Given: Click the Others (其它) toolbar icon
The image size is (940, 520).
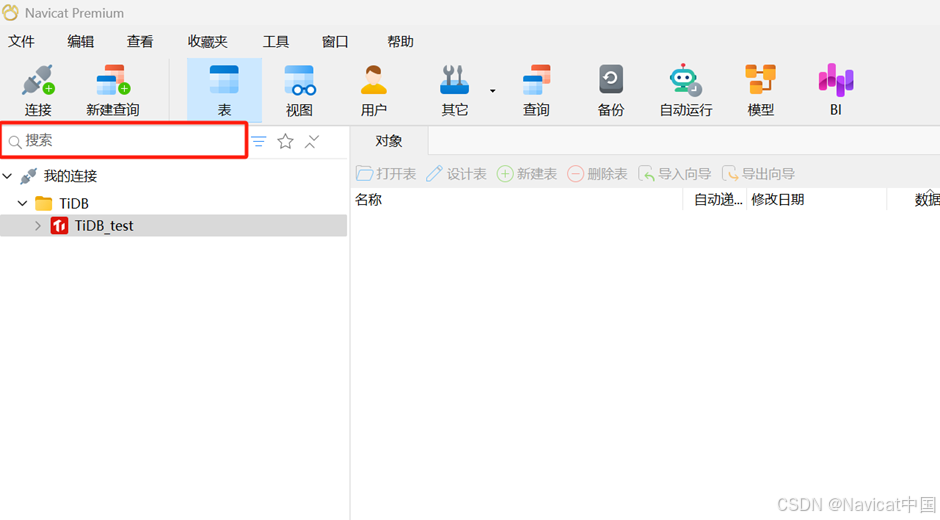Looking at the screenshot, I should click(454, 80).
